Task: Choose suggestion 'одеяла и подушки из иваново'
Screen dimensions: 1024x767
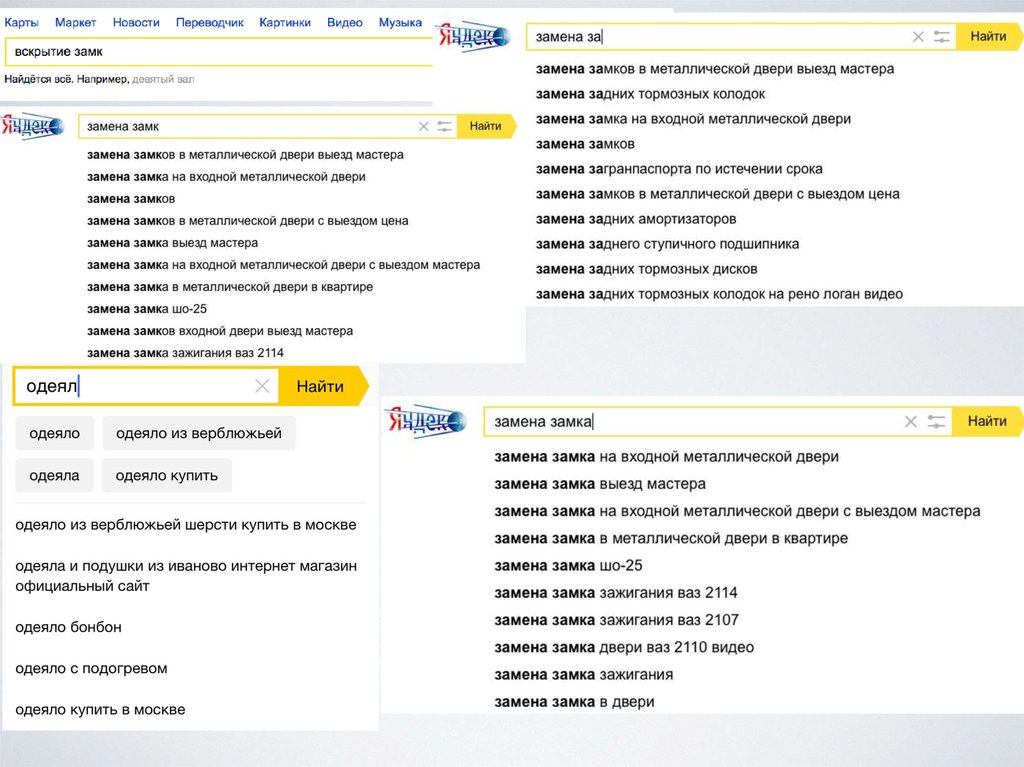Action: pos(186,576)
